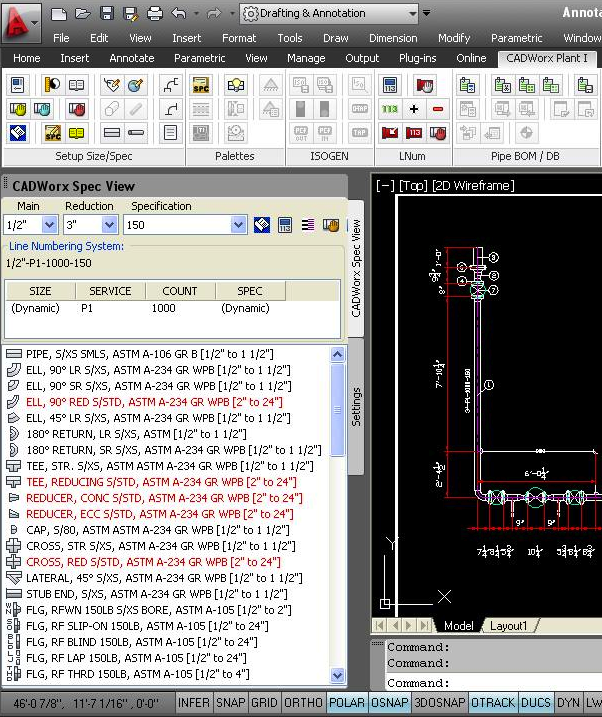This screenshot has height=717, width=602.
Task: Open the Specification 150 dropdown
Action: 238,225
